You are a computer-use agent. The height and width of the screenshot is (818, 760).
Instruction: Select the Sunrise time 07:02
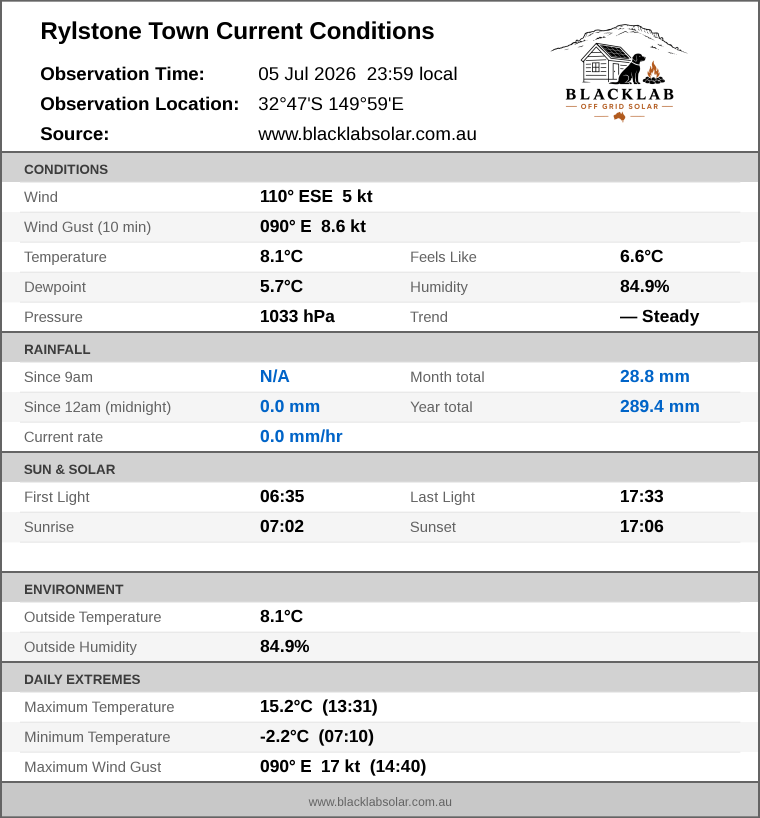point(282,526)
